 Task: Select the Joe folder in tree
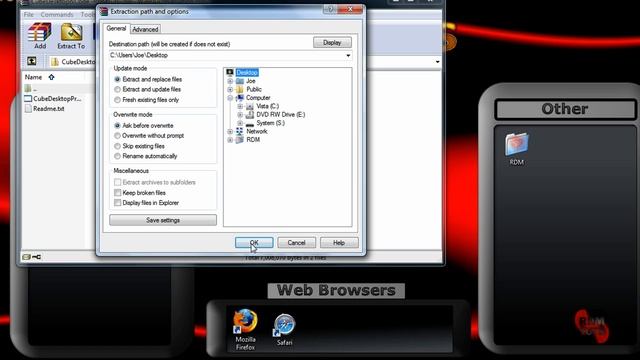tap(250, 81)
